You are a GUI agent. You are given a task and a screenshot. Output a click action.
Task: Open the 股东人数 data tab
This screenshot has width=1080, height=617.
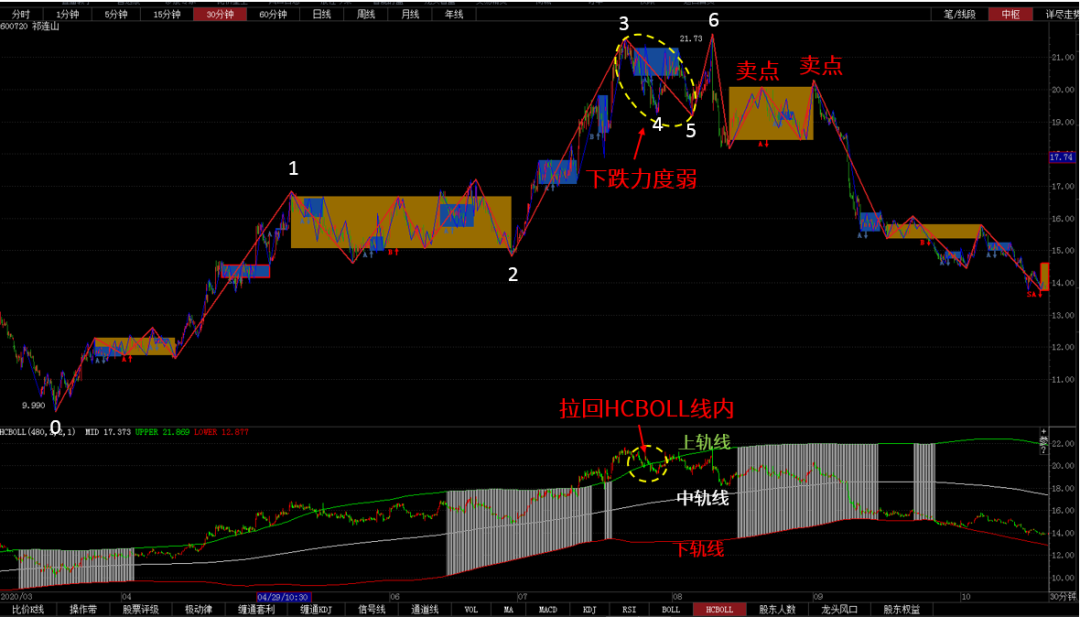[x=777, y=609]
